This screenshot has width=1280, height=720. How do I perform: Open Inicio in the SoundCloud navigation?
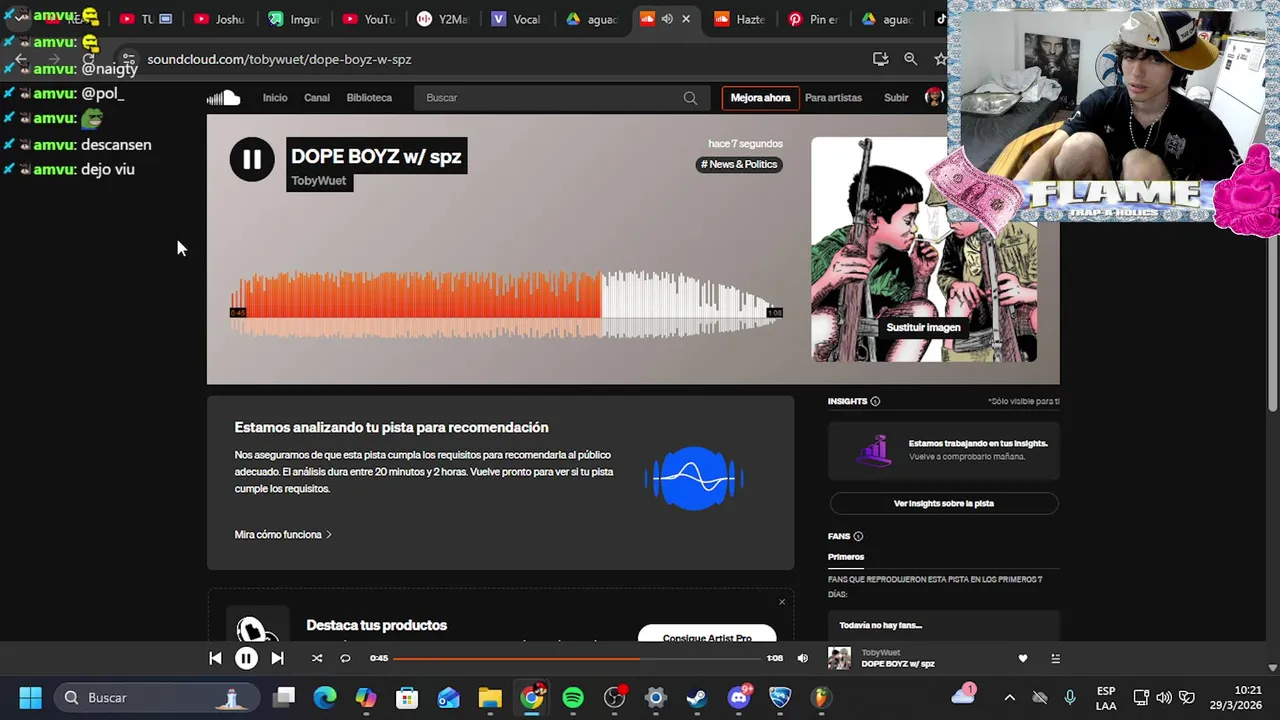click(275, 98)
